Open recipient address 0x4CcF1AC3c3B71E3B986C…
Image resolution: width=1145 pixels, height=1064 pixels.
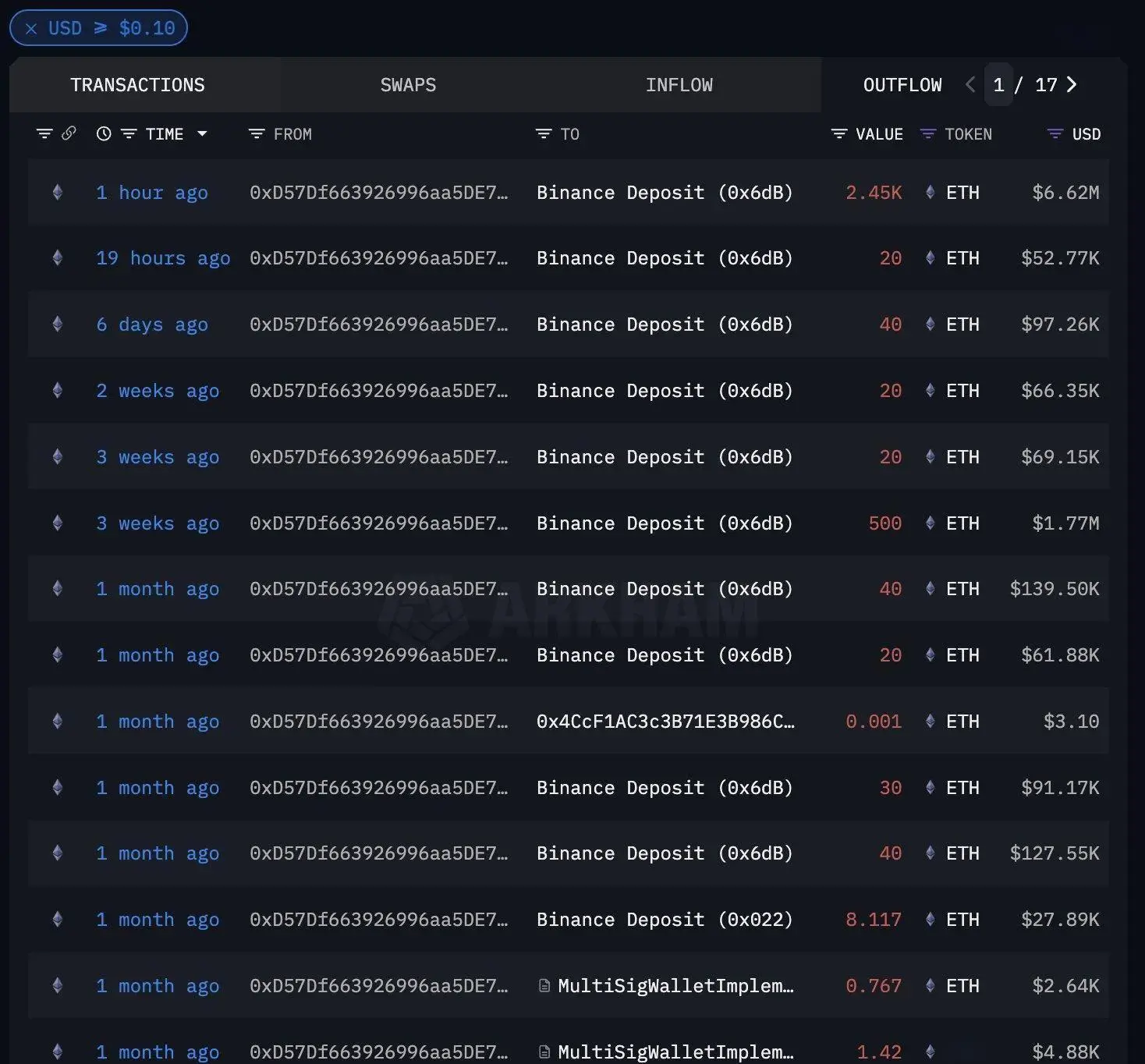click(x=665, y=722)
